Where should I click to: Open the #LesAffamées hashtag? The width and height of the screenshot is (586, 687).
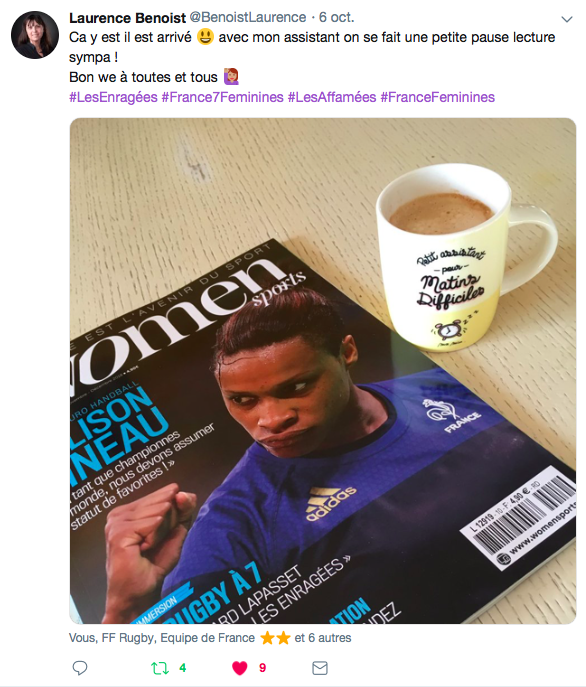click(332, 97)
